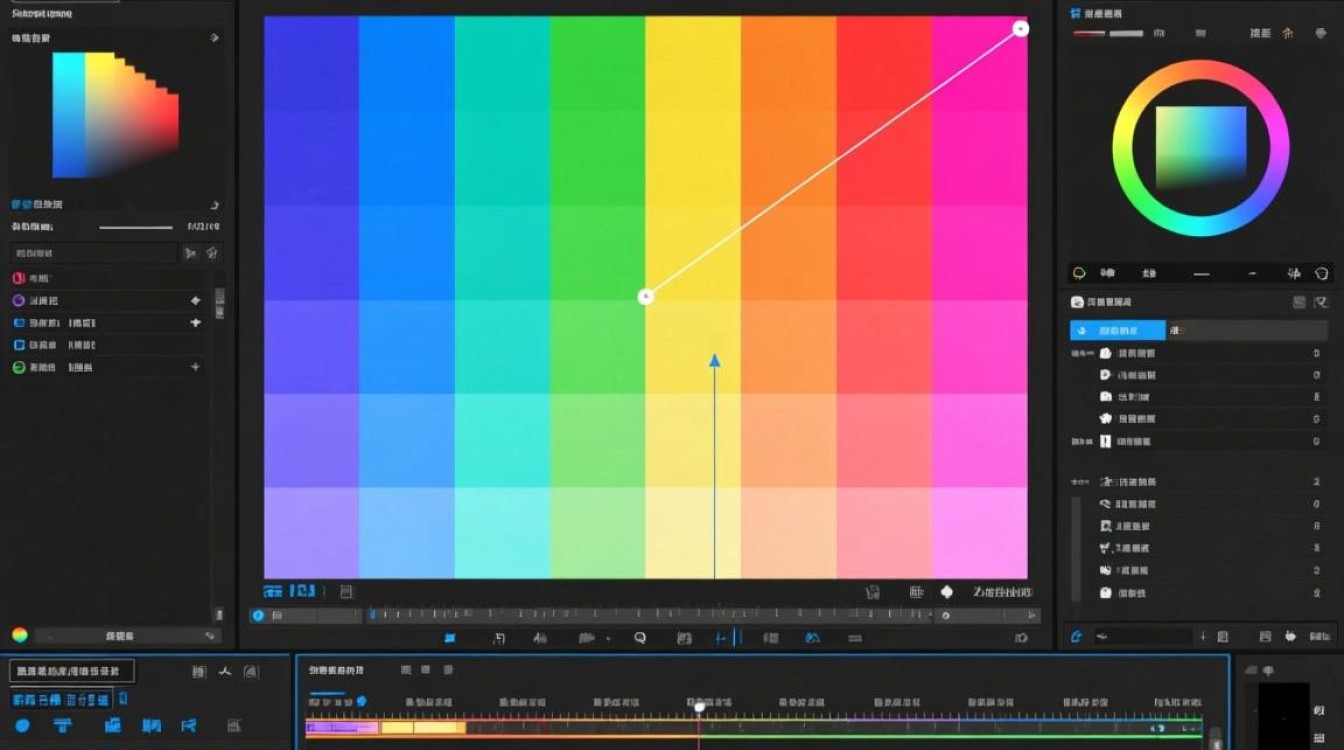Click the red rounded icon in left list
The width and height of the screenshot is (1344, 750).
click(x=18, y=279)
